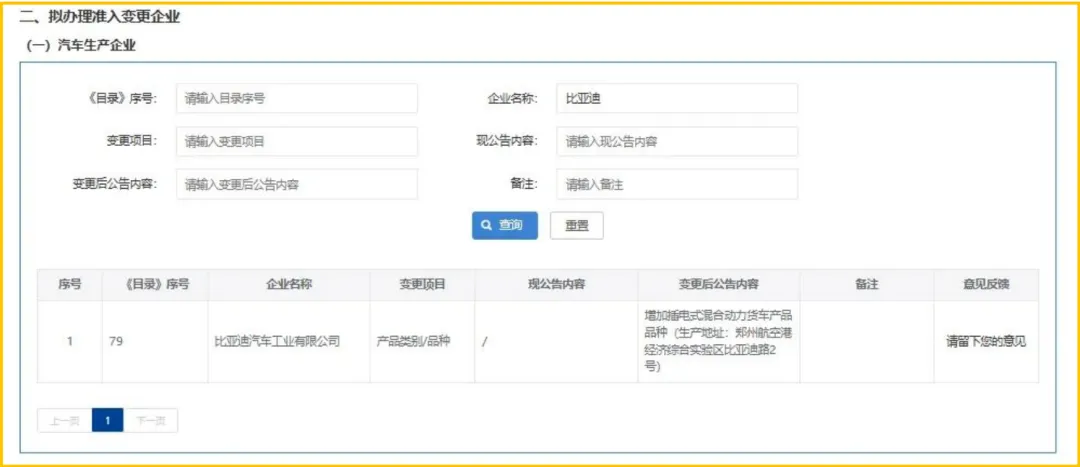Click the (一) 汽车生产企业 subheading
The height and width of the screenshot is (467, 1080).
(81, 47)
